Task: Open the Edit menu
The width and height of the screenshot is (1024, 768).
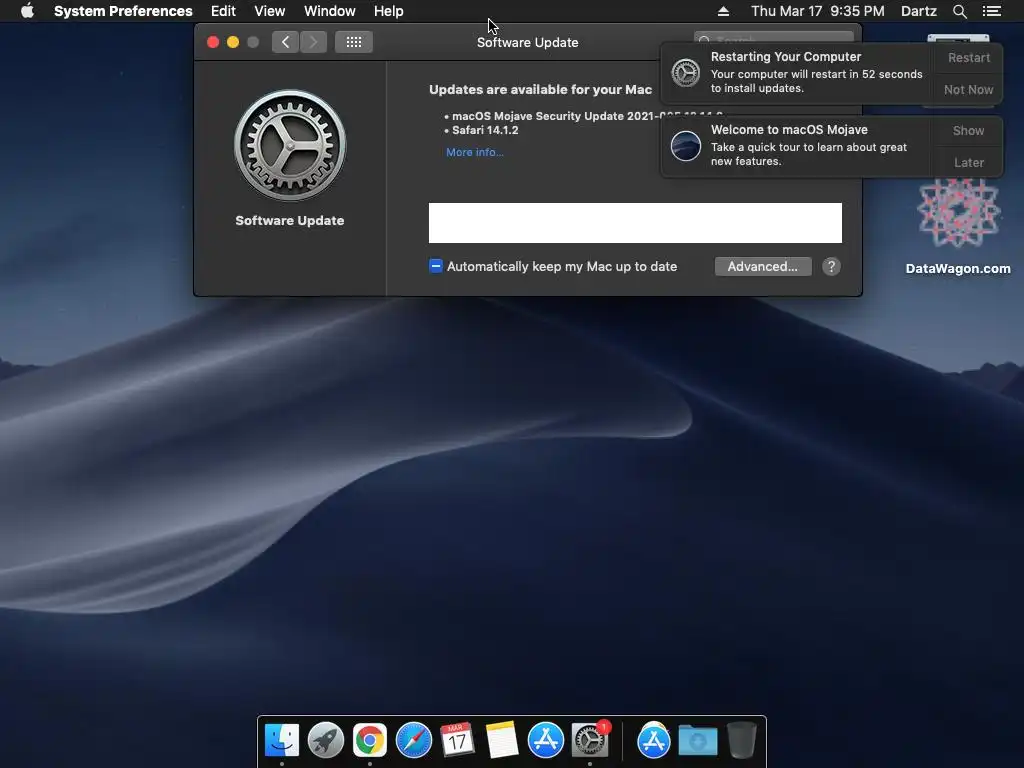Action: [223, 11]
